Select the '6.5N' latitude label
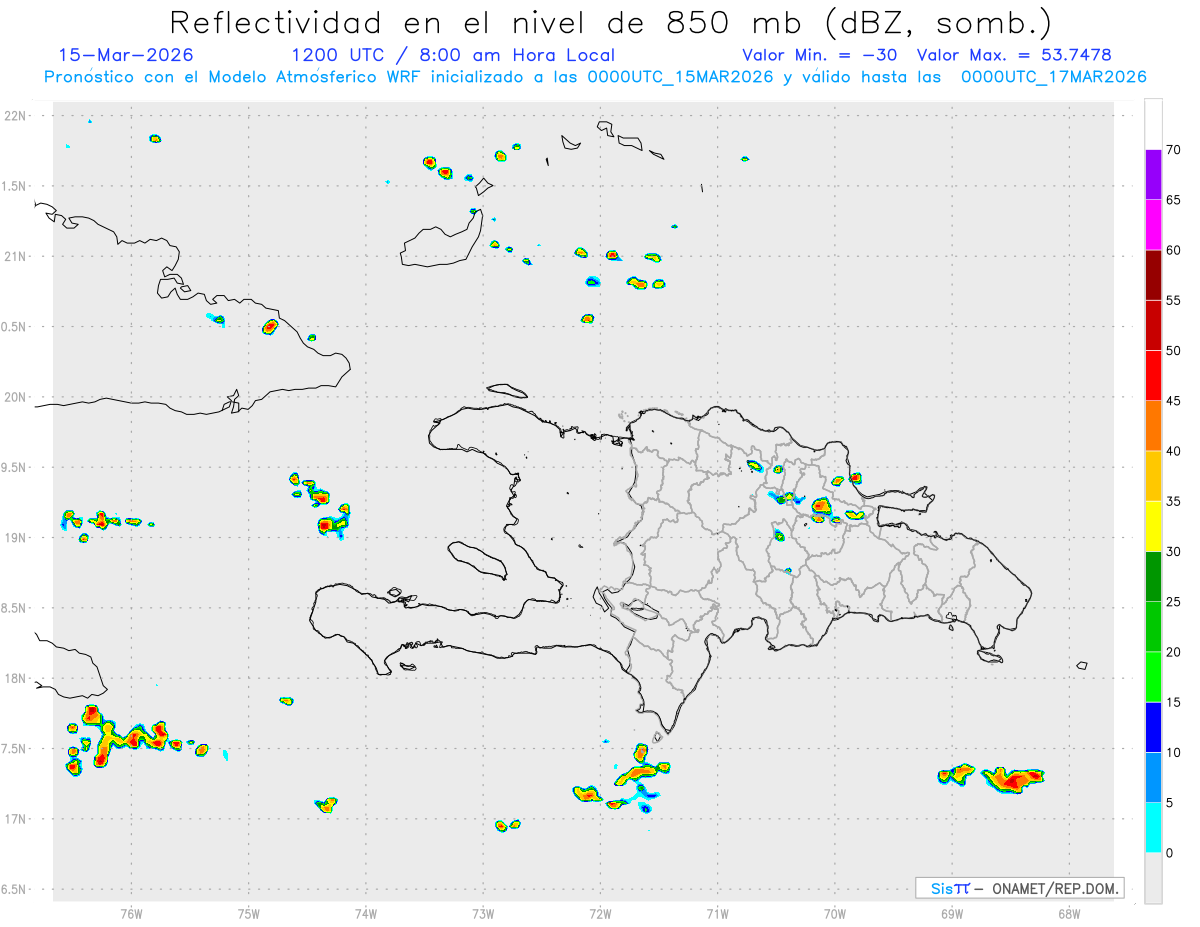This screenshot has height=927, width=1200. [x=15, y=889]
